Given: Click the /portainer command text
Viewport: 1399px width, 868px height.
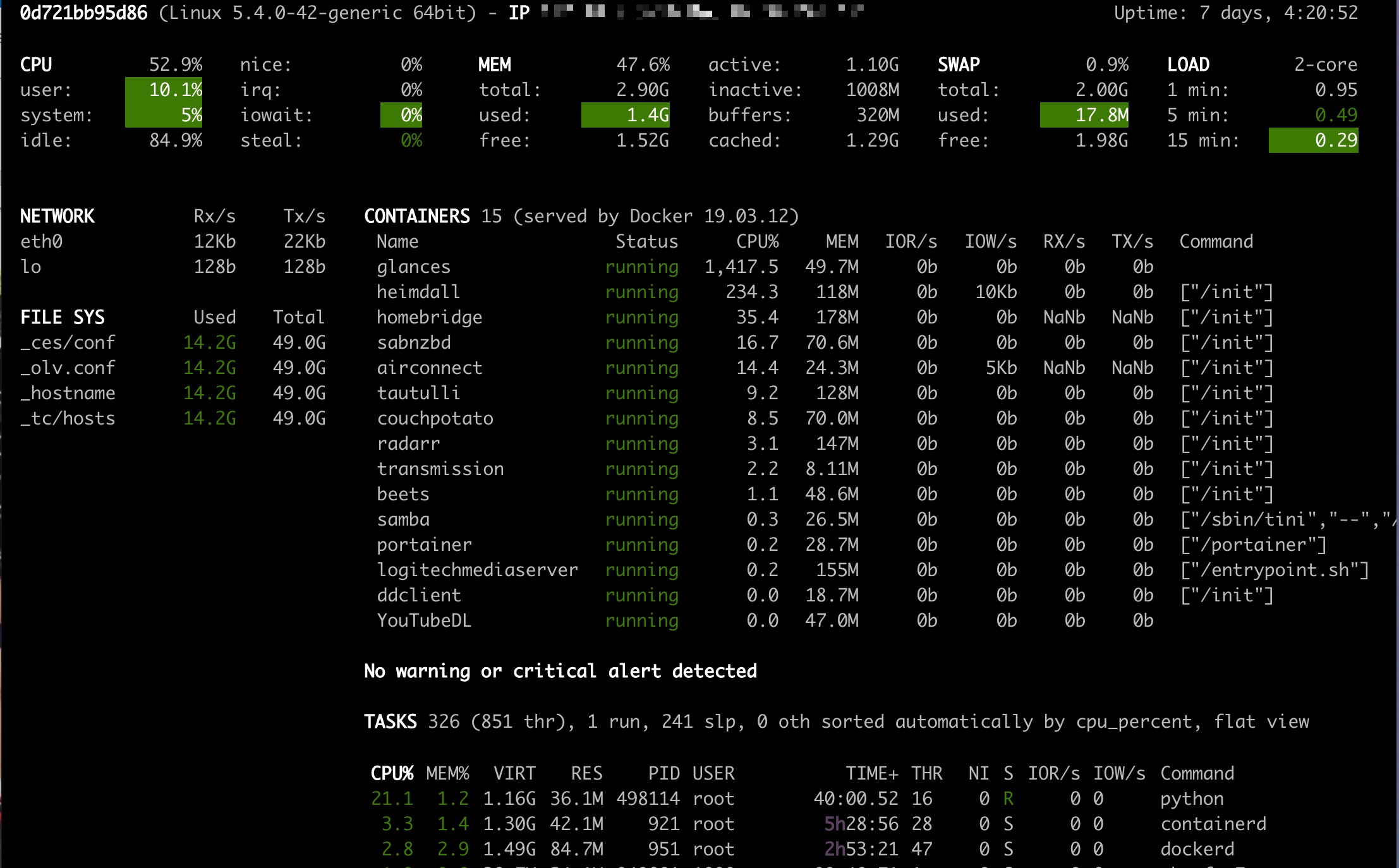Looking at the screenshot, I should 1253,545.
